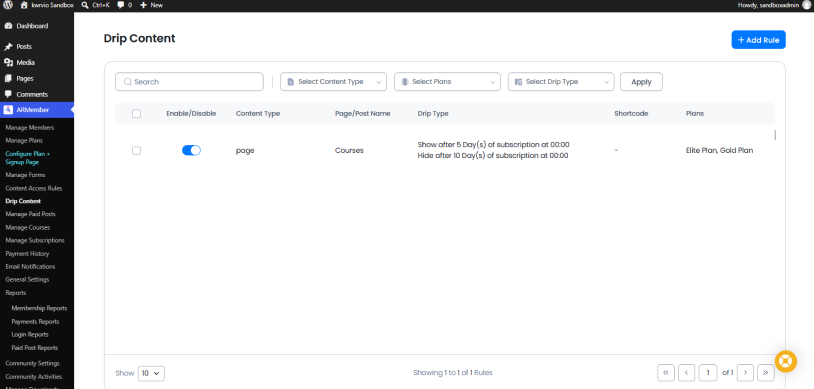
Task: Click the Dashboard gauge icon
Action: [x=8, y=26]
